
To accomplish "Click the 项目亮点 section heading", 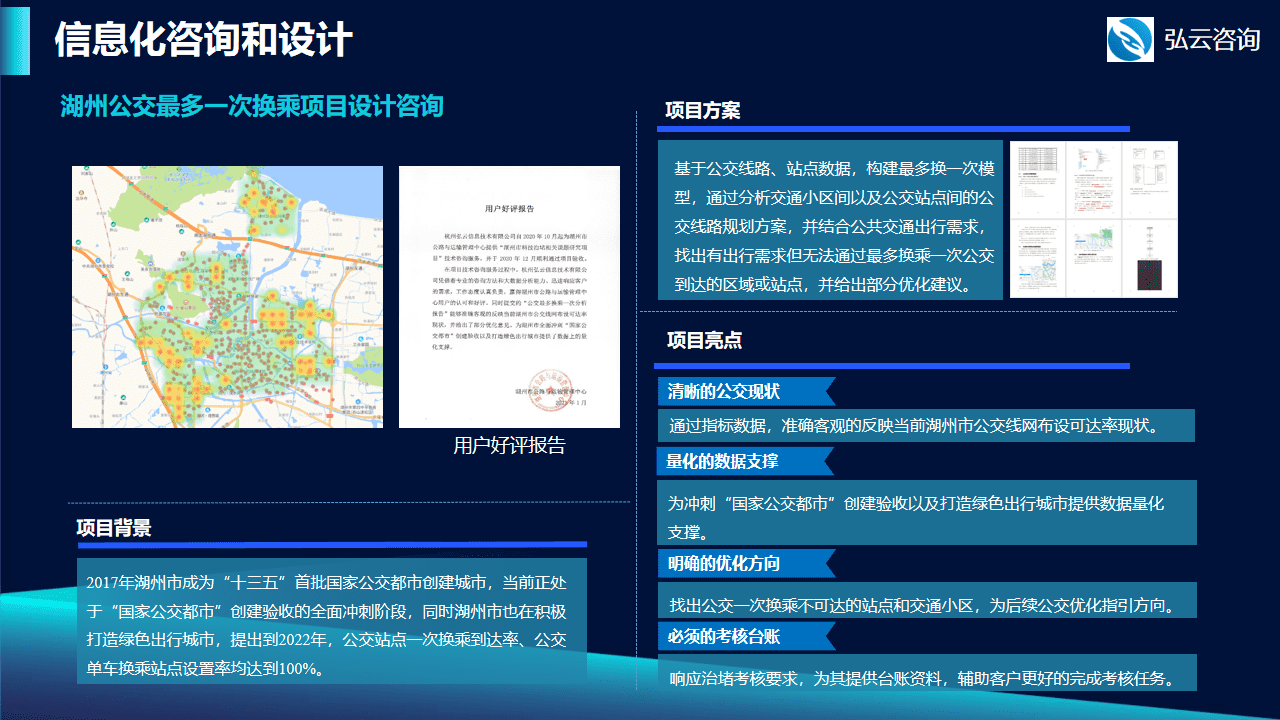I will click(x=704, y=340).
